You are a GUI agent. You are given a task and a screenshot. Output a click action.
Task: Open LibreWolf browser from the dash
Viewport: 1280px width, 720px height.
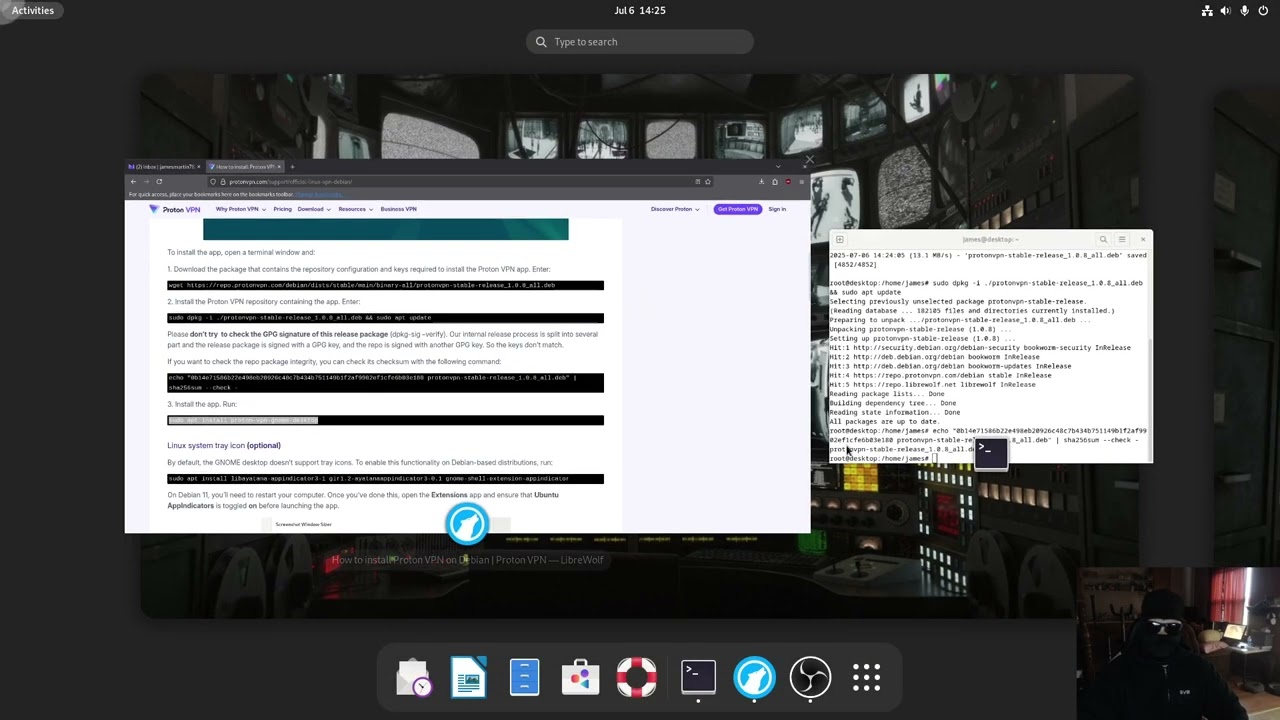pos(754,678)
